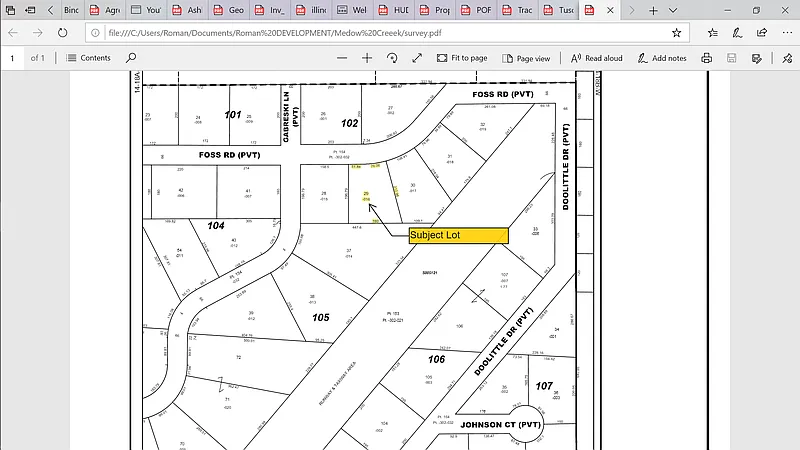Share this page using share icon

[762, 32]
